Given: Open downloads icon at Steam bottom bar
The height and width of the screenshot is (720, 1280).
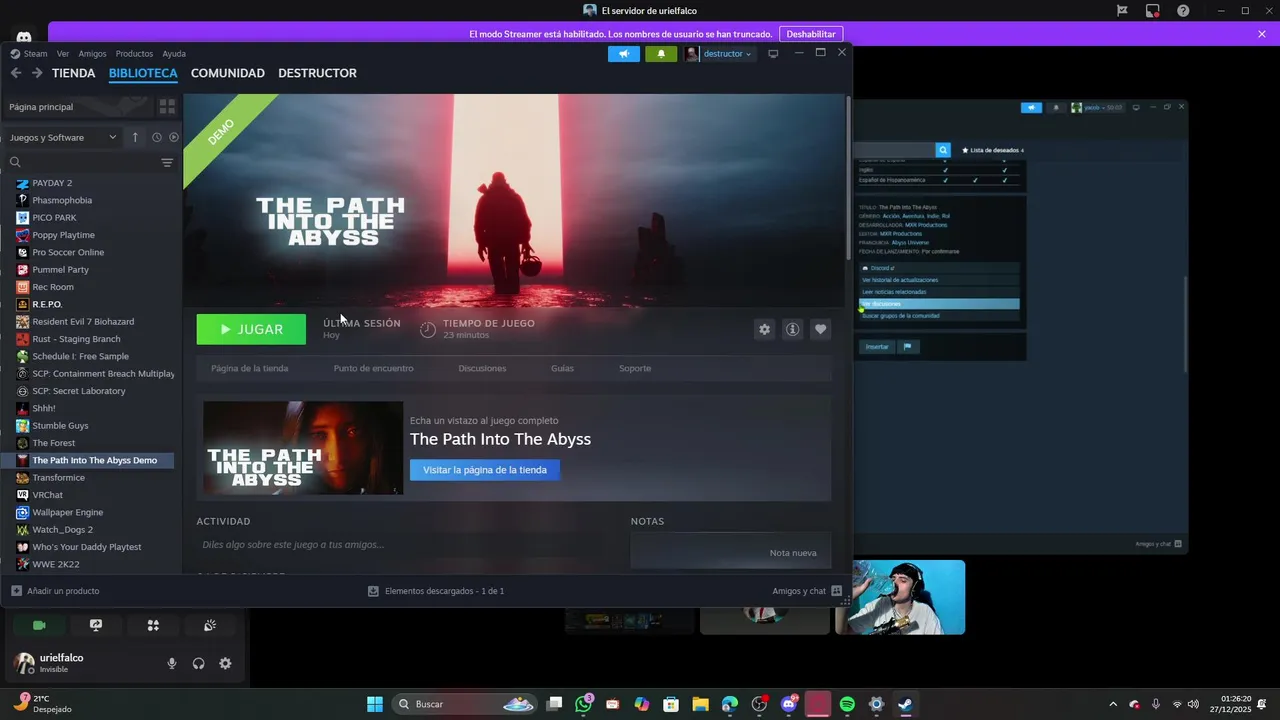Looking at the screenshot, I should [373, 591].
